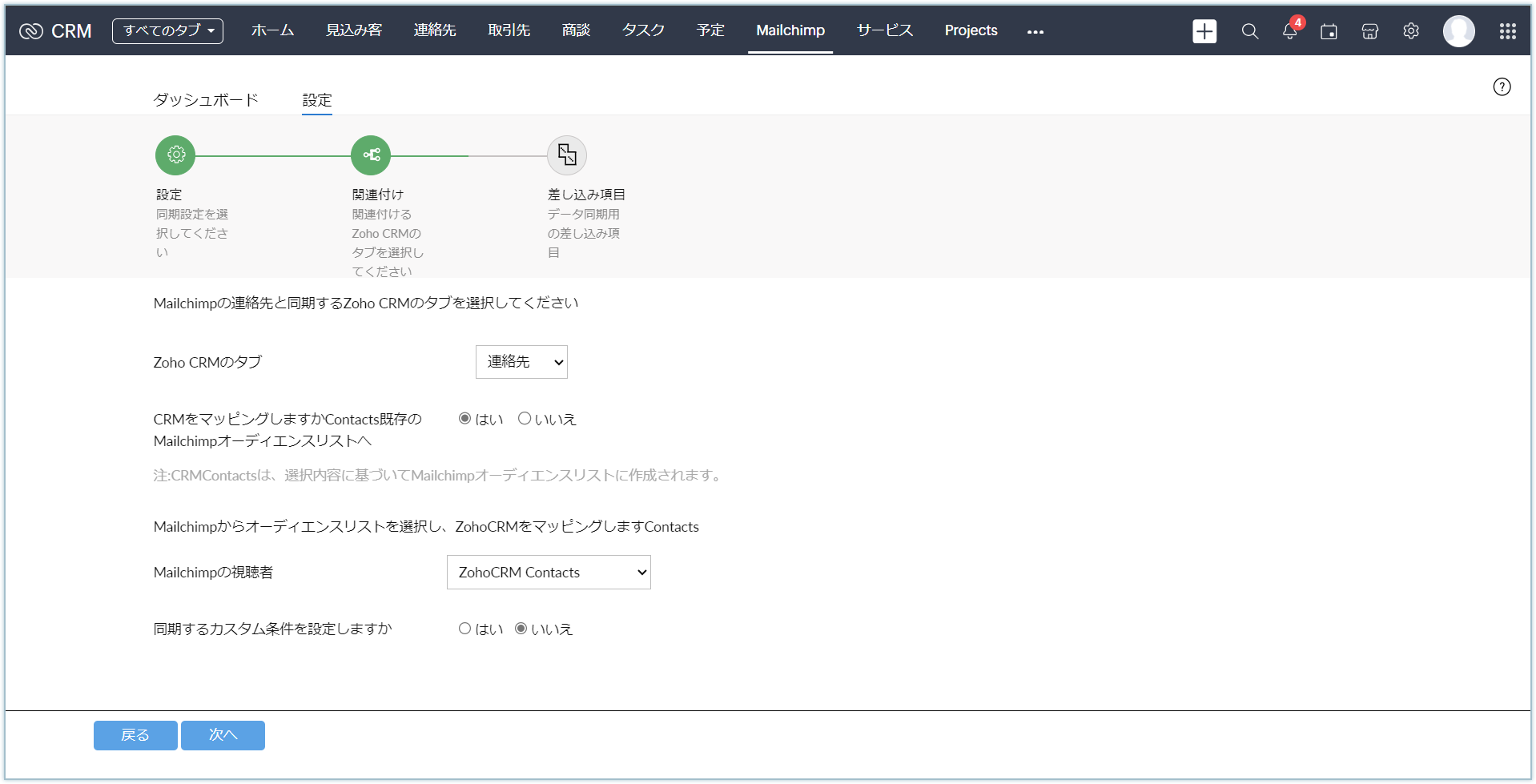Click the 関連付け step circle icon

pos(371,155)
